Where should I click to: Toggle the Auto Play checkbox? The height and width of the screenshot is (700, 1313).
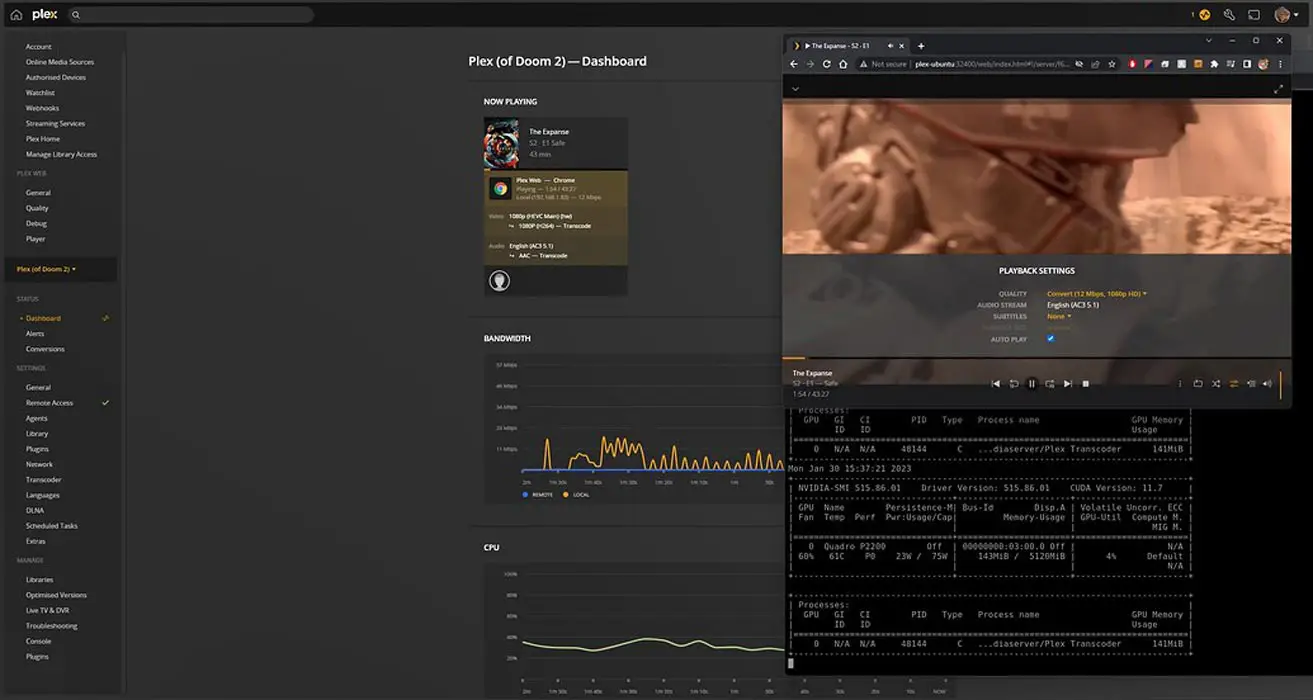pyautogui.click(x=1050, y=339)
